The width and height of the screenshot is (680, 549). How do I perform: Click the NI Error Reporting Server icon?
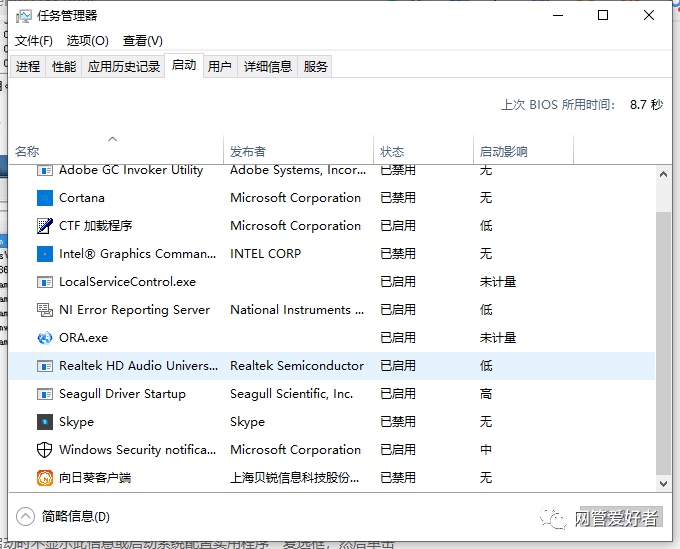click(45, 310)
